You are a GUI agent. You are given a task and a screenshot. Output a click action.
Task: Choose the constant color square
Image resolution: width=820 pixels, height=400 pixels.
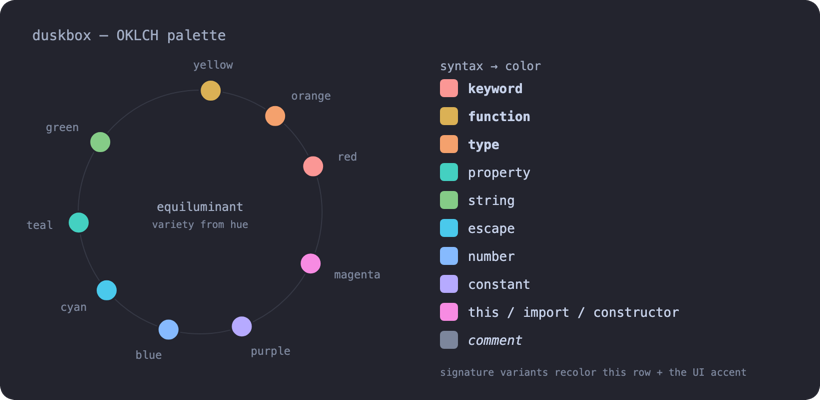(449, 284)
